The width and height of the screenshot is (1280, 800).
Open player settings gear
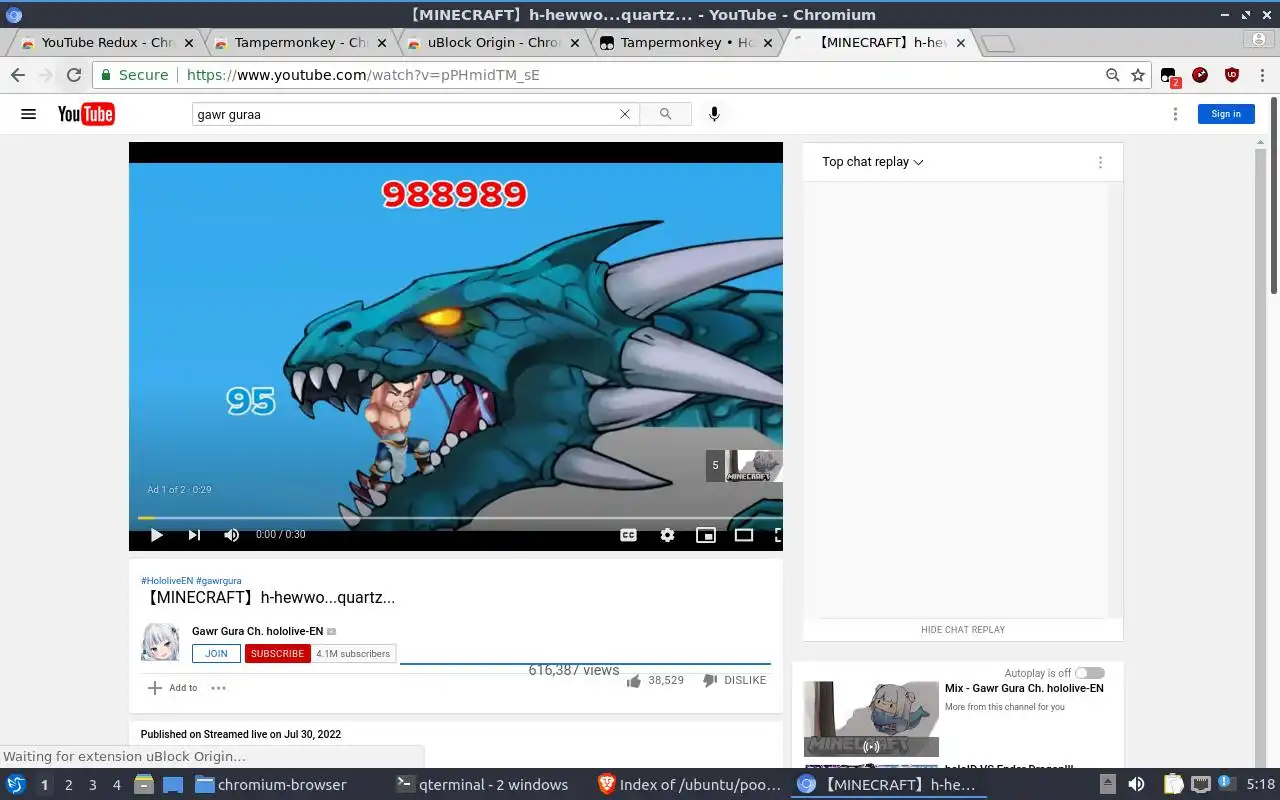[667, 535]
